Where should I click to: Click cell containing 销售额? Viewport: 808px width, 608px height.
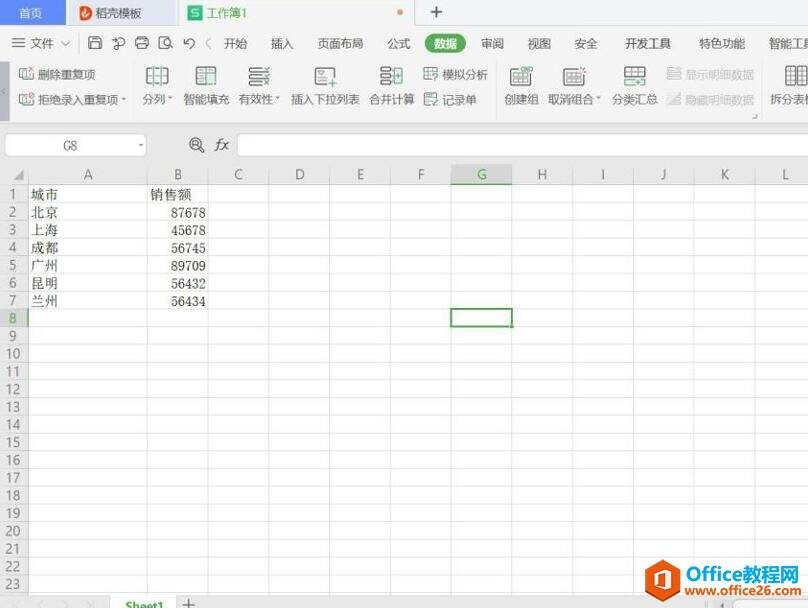click(178, 194)
